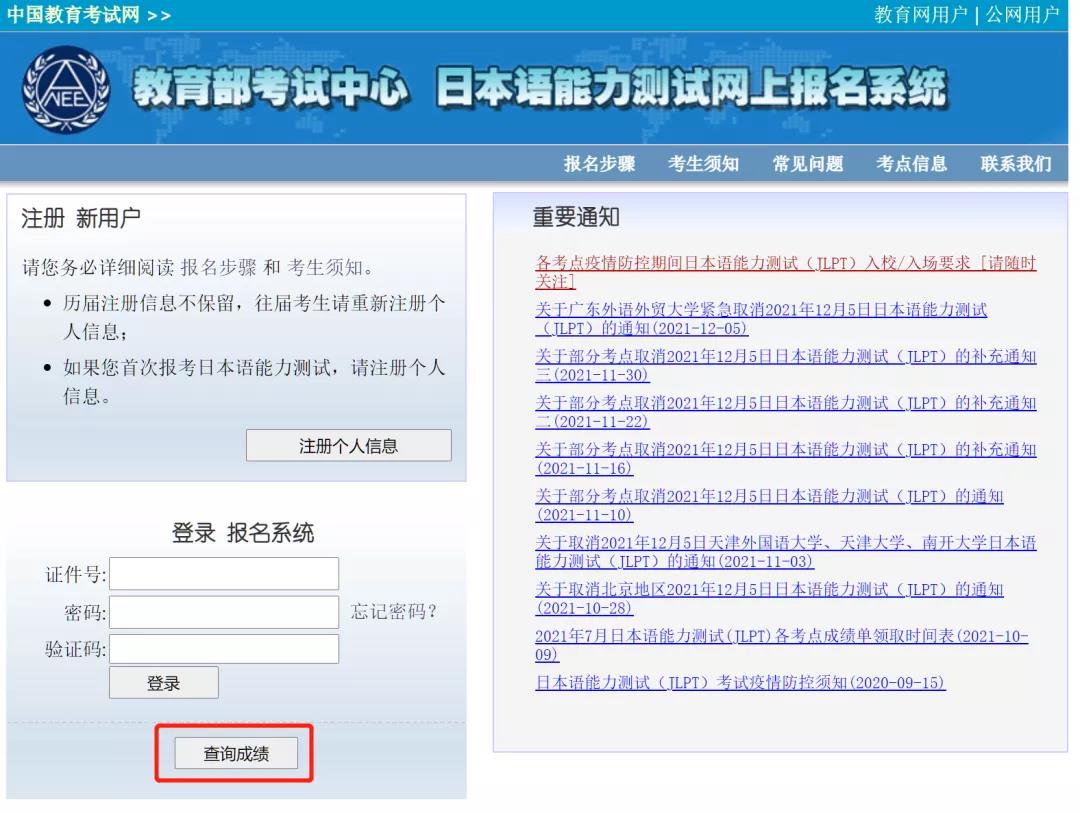Open 补充通知二 (2021-11-22) notice
Viewport: 1080px width, 813px height.
(786, 412)
